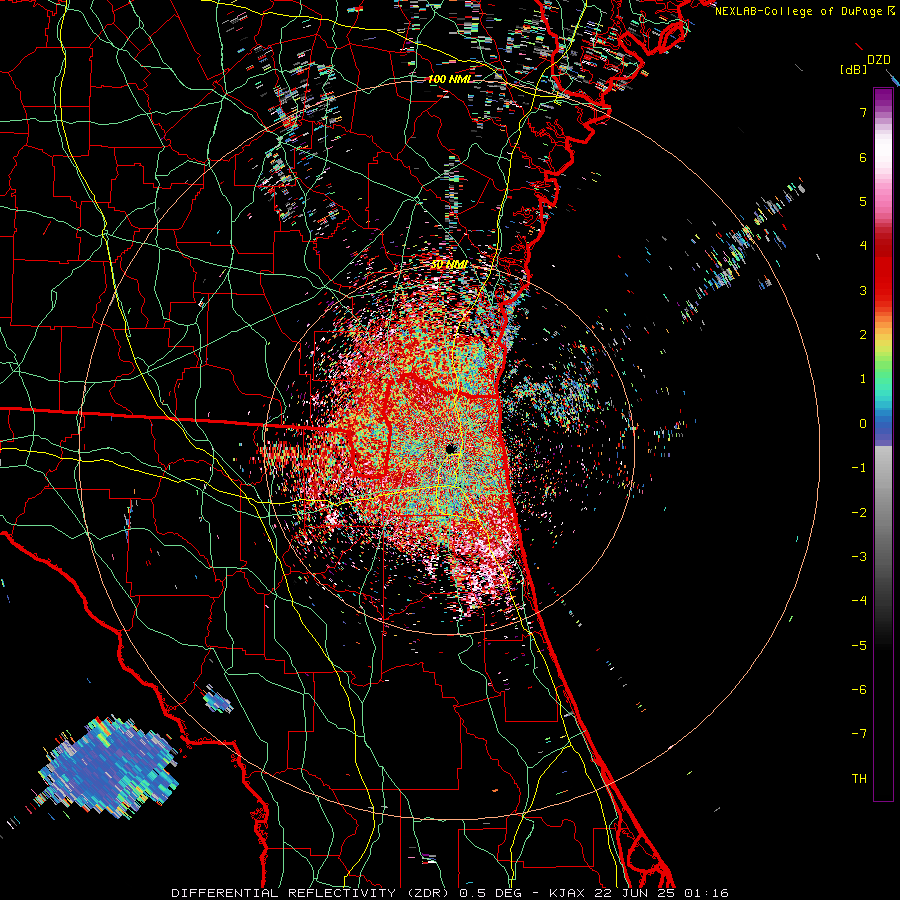
Task: Click the color scale value -1
Action: point(859,468)
